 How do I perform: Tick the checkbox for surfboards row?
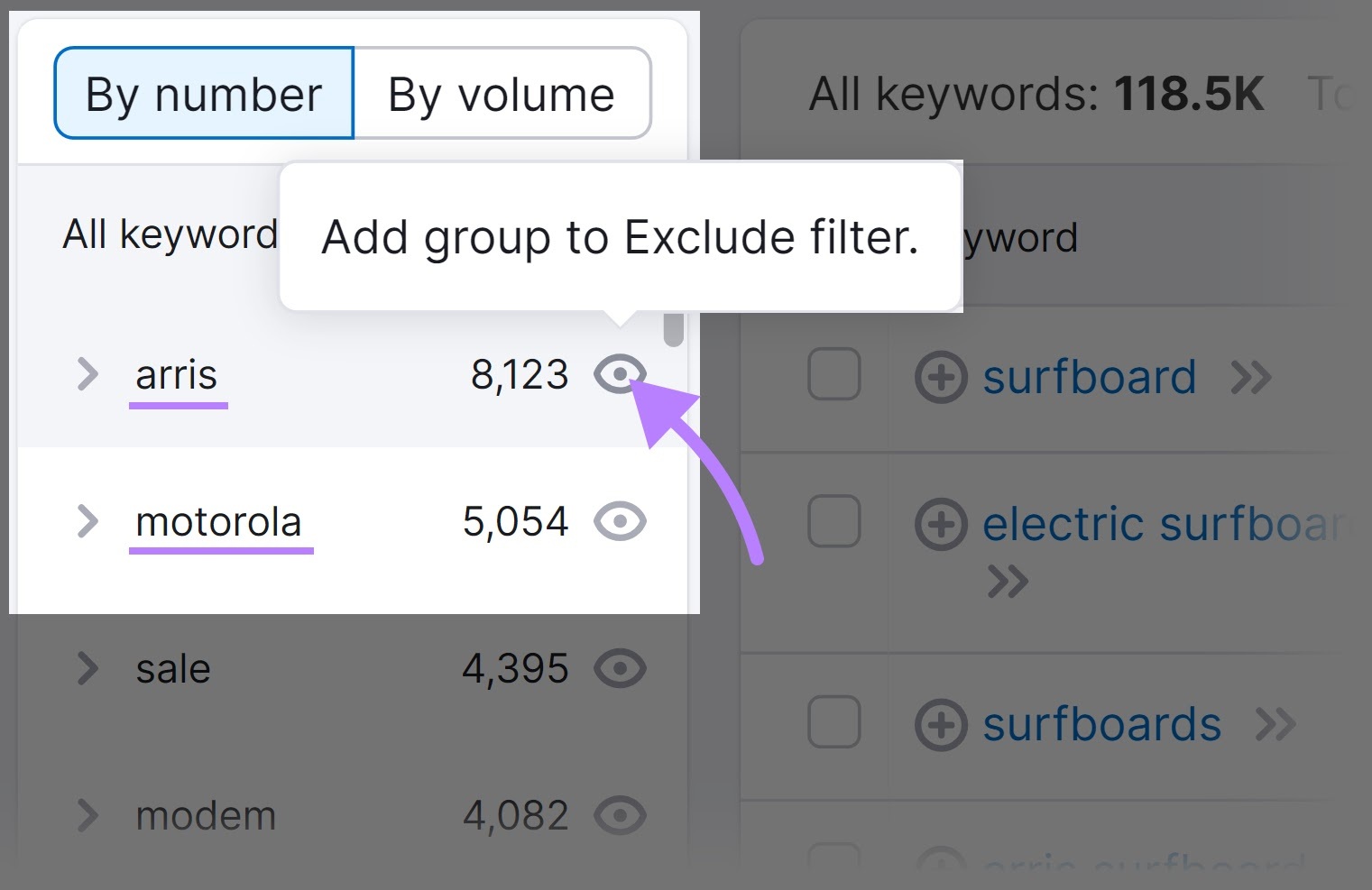[833, 721]
